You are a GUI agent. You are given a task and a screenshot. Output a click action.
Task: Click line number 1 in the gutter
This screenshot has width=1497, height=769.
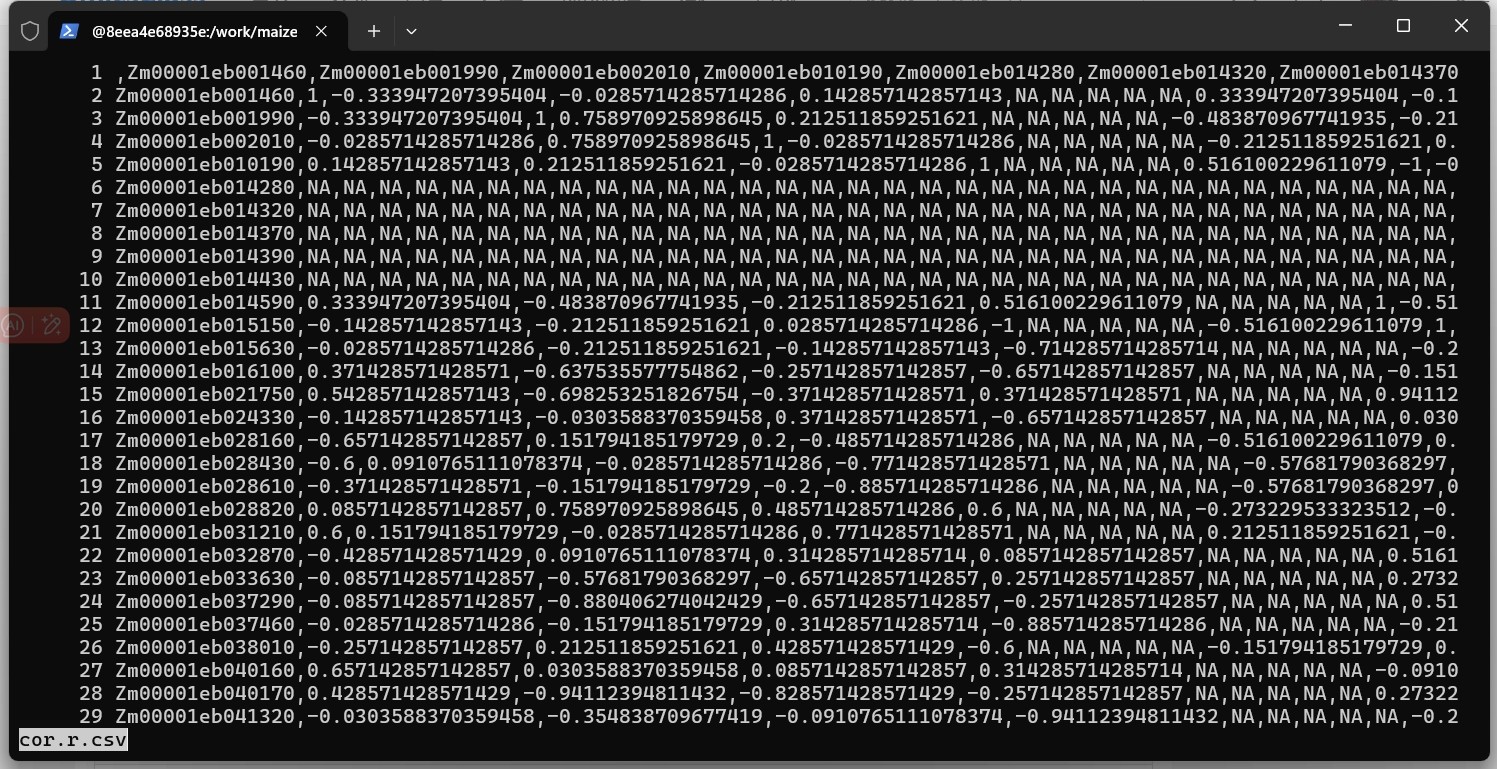[x=97, y=72]
